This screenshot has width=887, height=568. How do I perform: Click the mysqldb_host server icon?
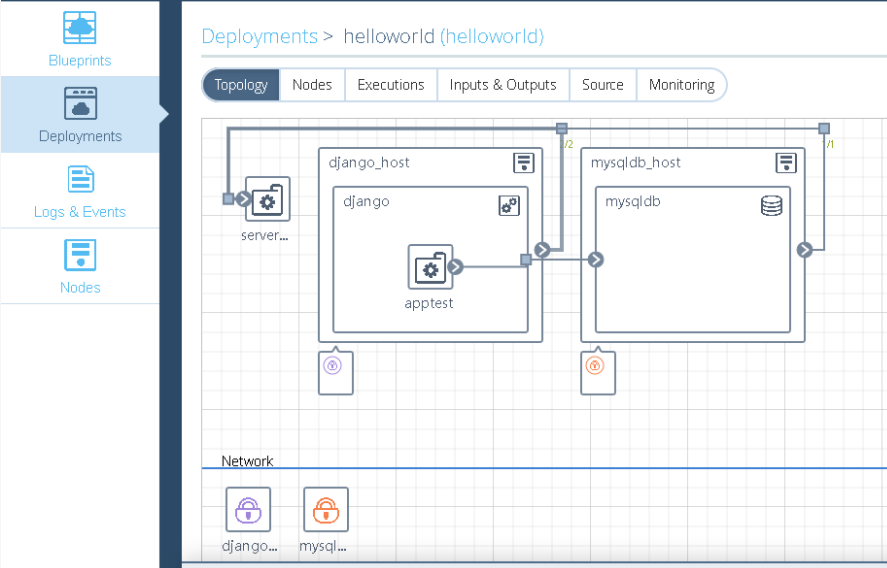pos(786,163)
